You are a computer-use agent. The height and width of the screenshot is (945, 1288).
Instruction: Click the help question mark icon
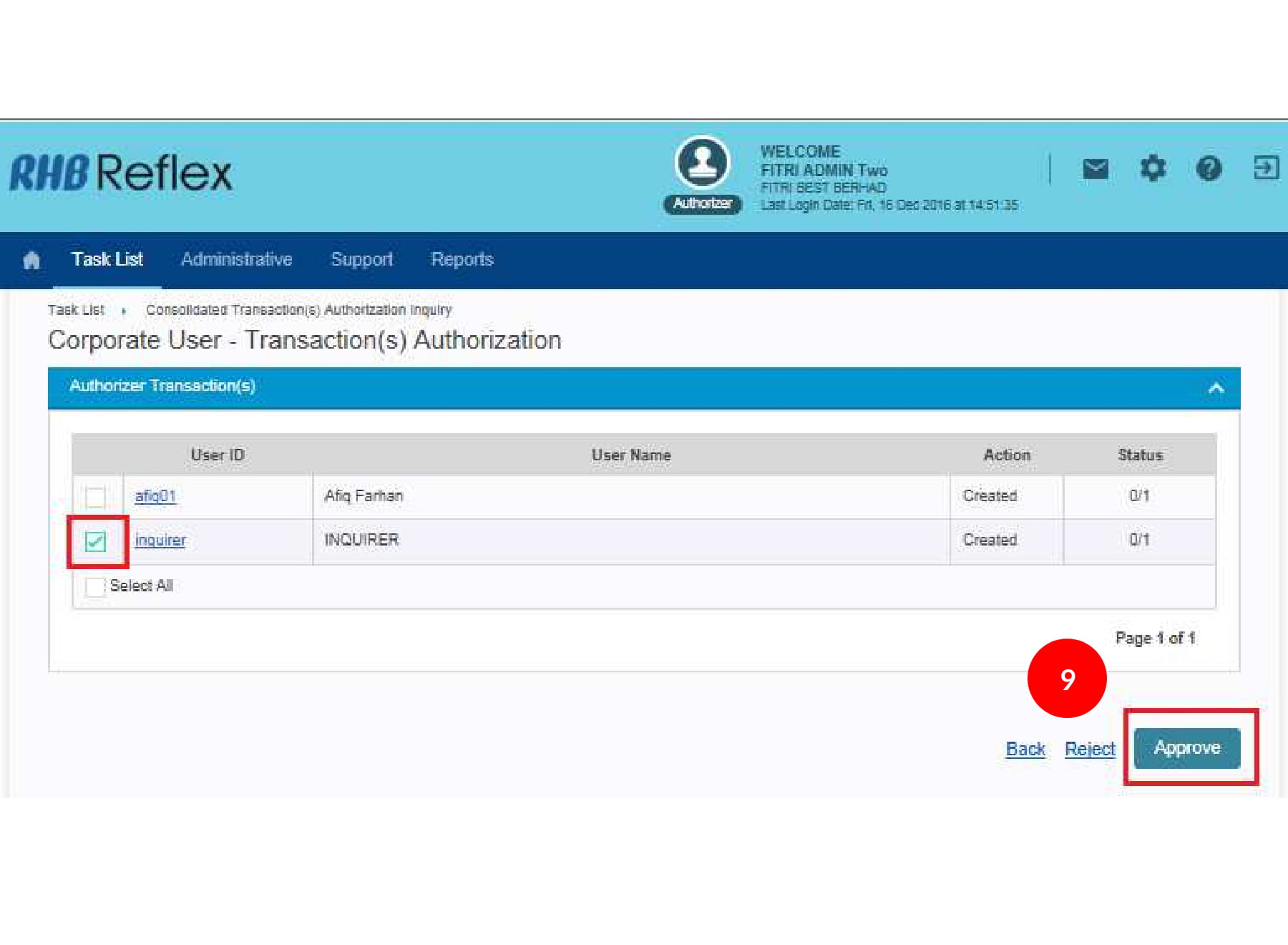click(1209, 169)
